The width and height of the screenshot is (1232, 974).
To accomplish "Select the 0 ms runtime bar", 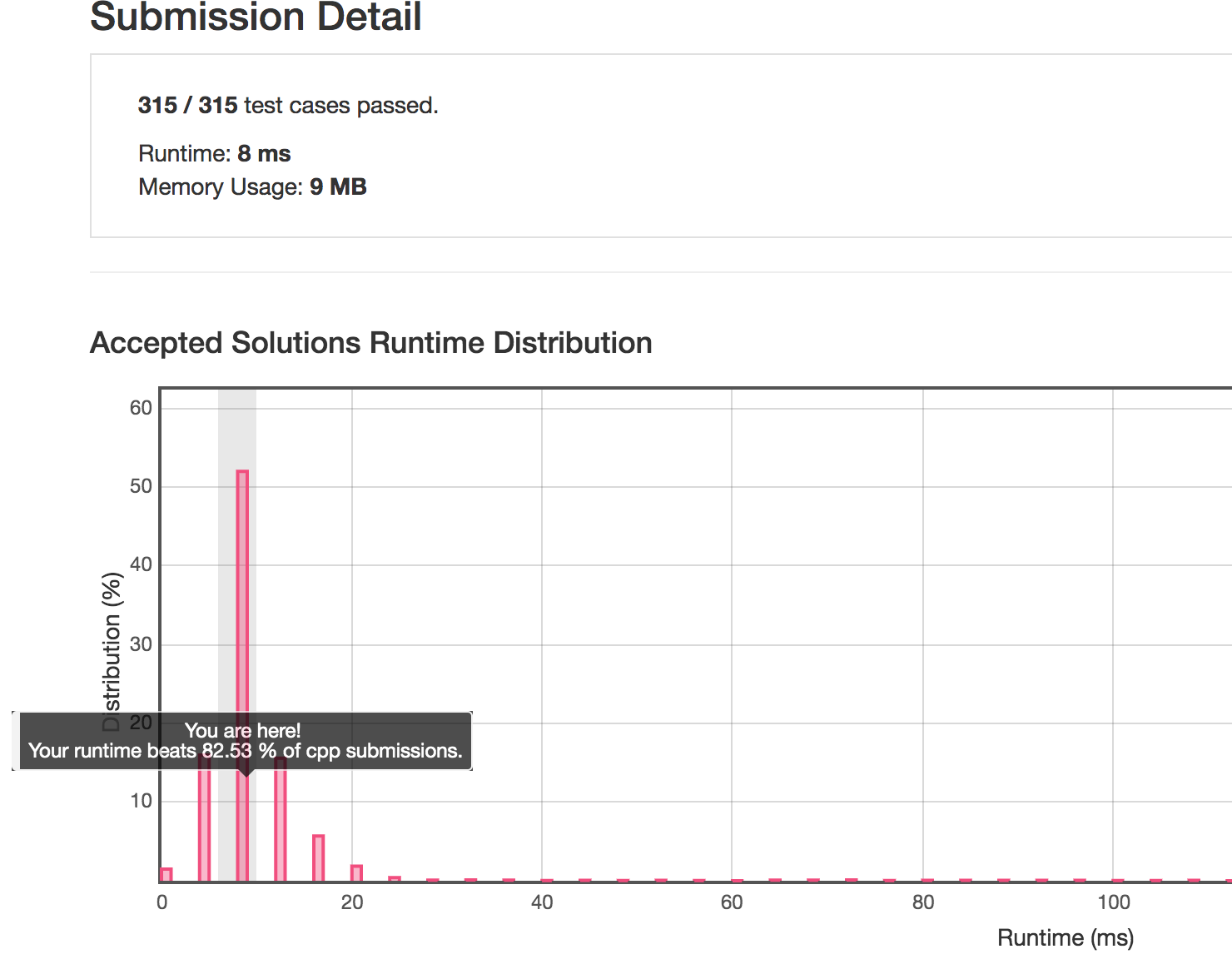I will tap(166, 874).
